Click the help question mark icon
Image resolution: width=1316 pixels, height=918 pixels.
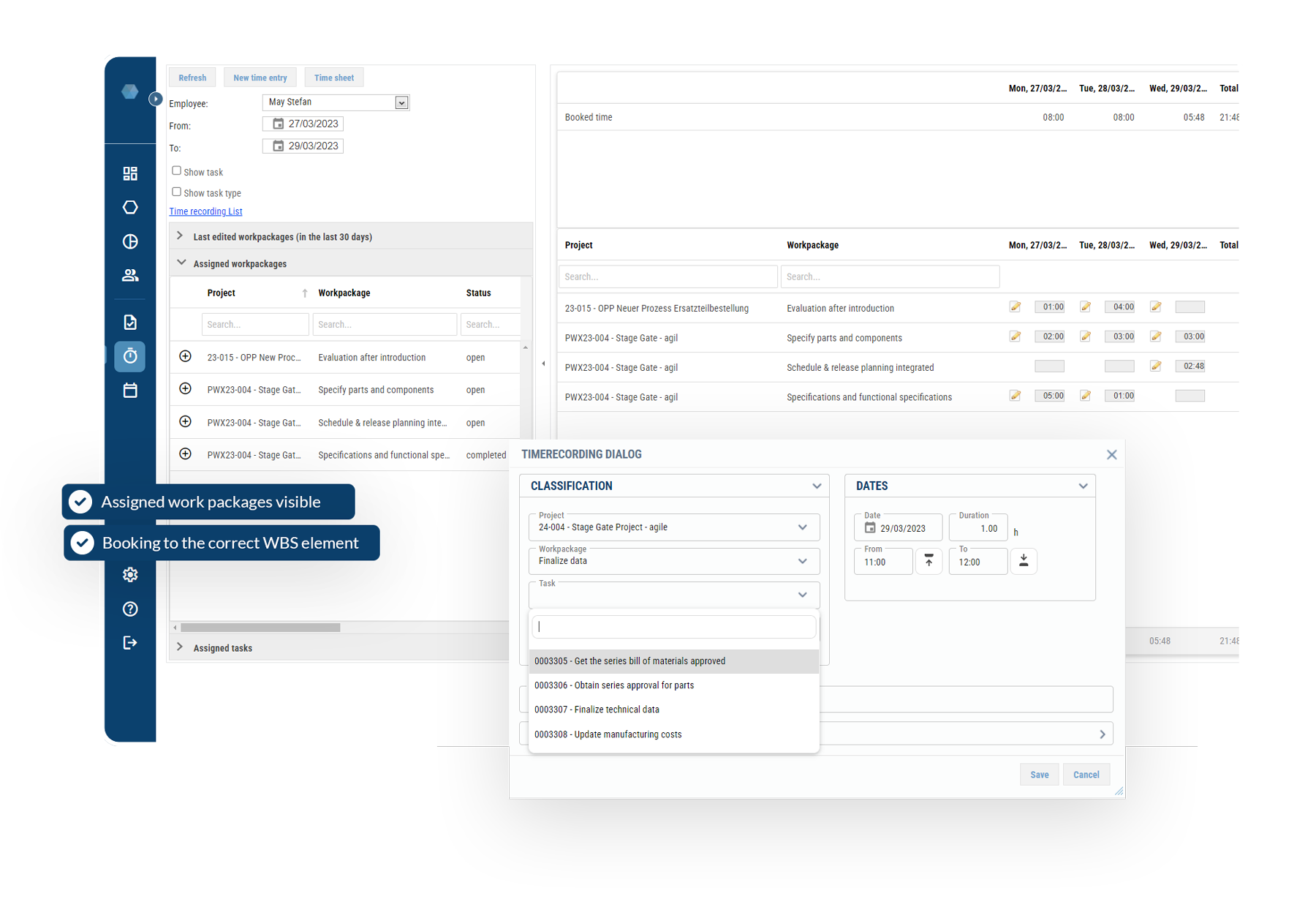(x=130, y=608)
